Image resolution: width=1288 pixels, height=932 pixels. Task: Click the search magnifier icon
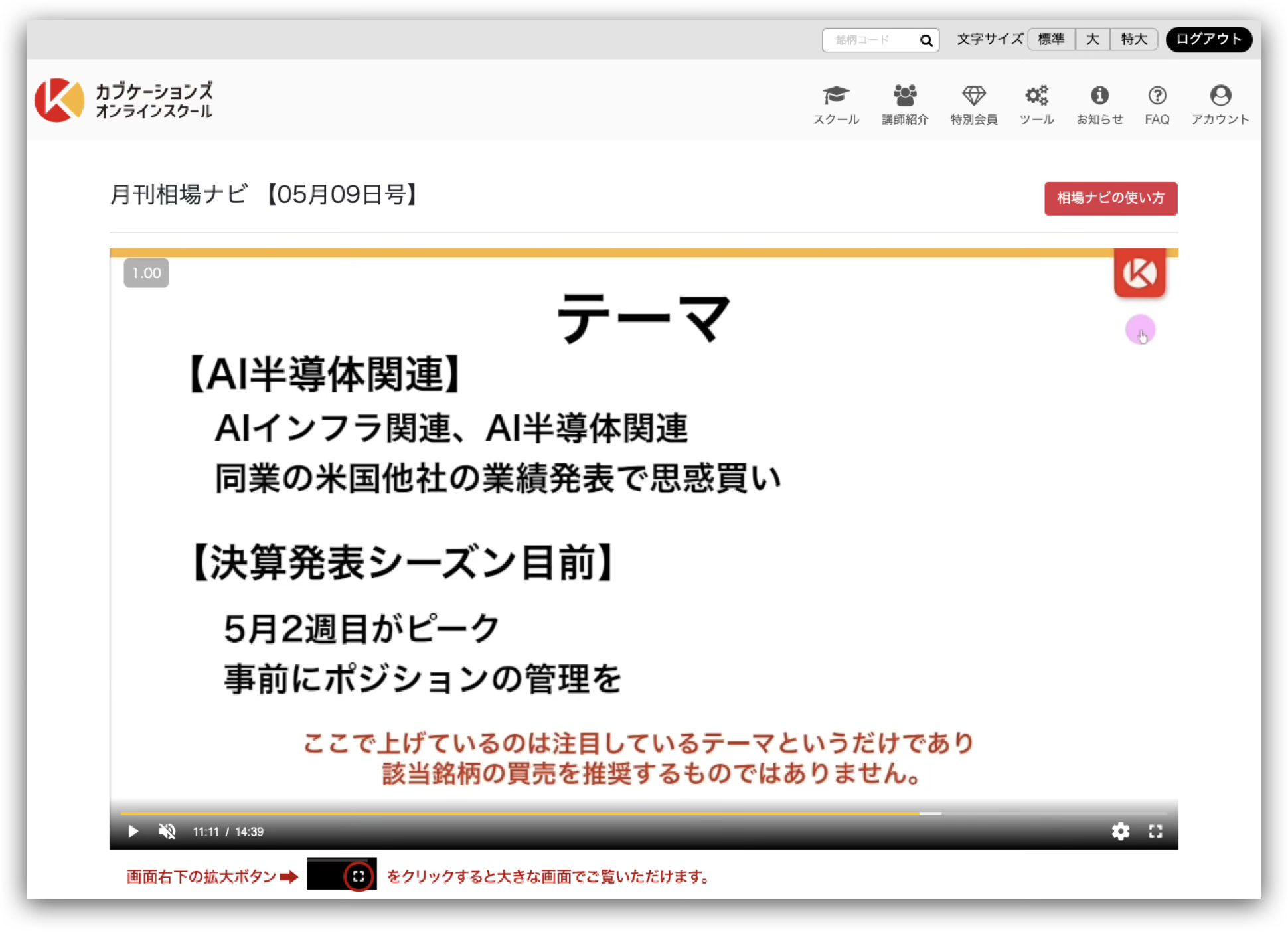coord(926,40)
